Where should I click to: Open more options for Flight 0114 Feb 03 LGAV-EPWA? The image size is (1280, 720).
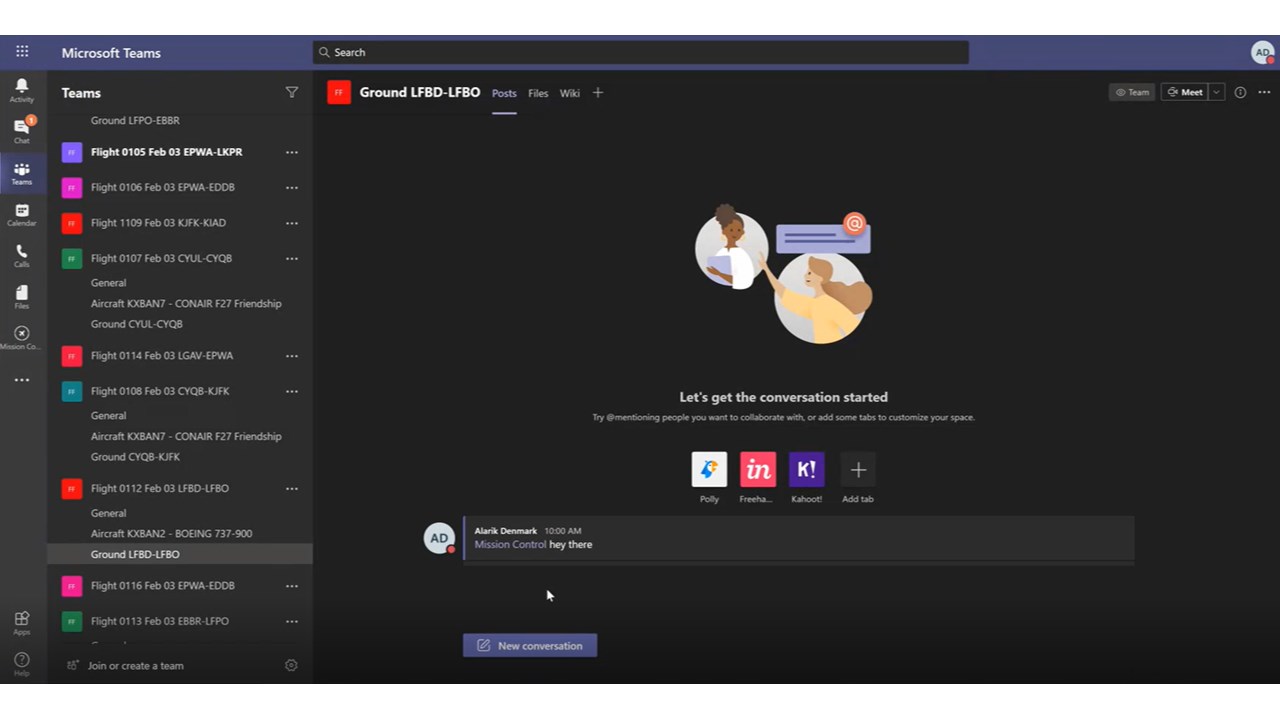[x=292, y=355]
